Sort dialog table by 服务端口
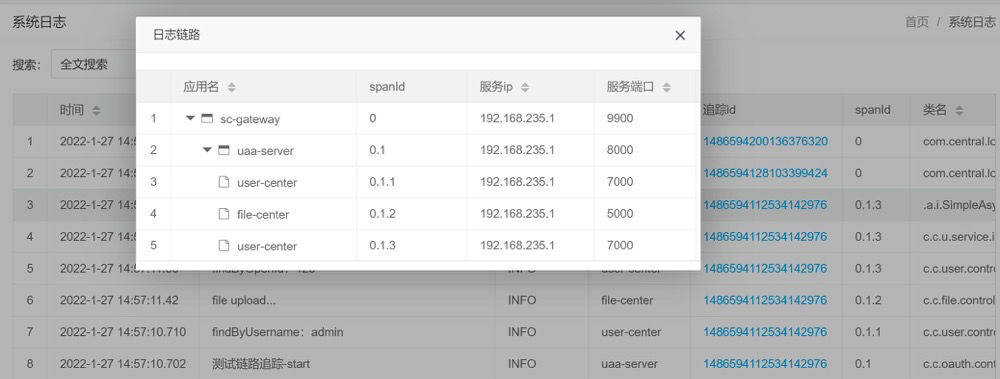 click(x=666, y=87)
